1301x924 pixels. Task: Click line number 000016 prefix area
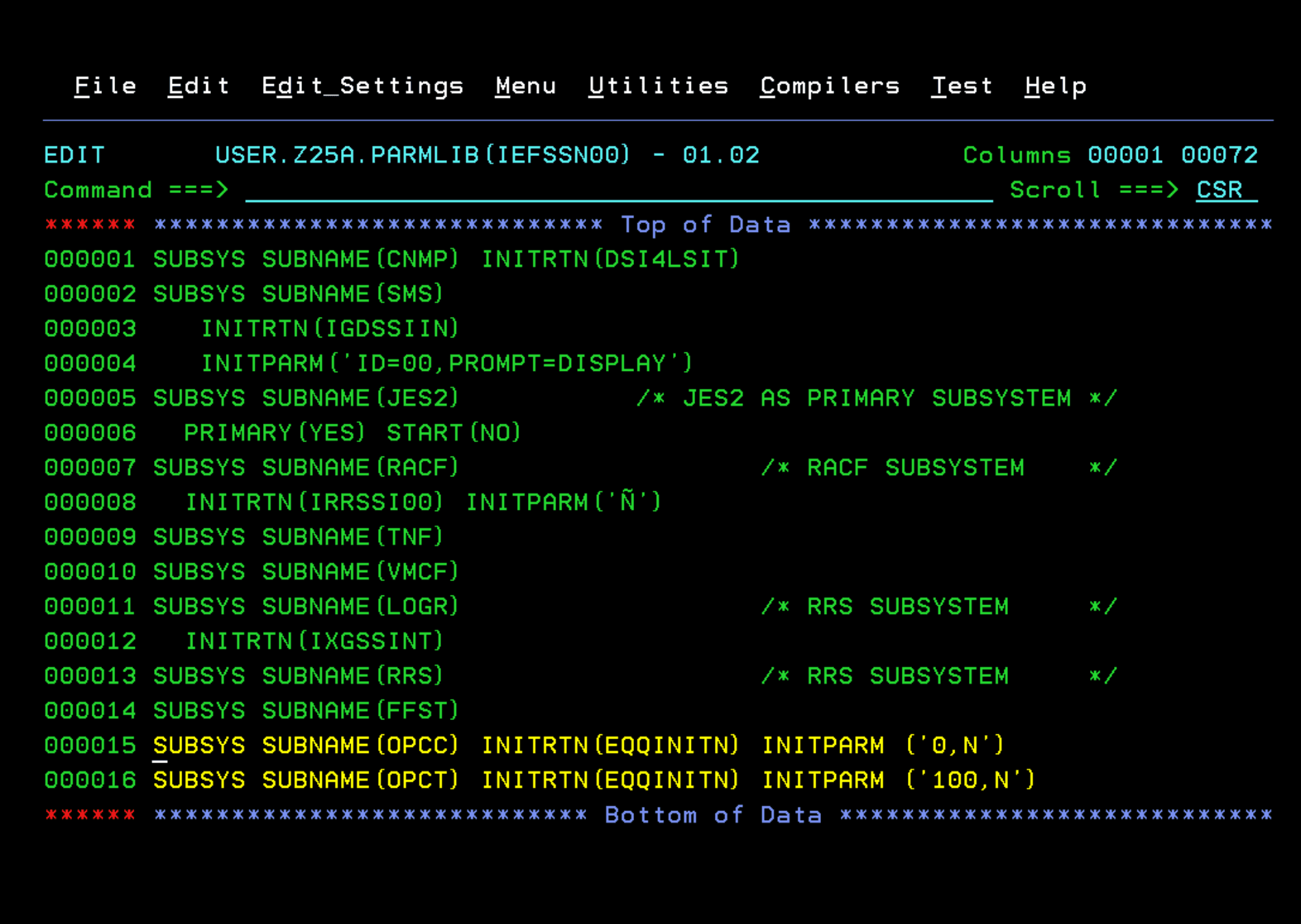pyautogui.click(x=90, y=780)
